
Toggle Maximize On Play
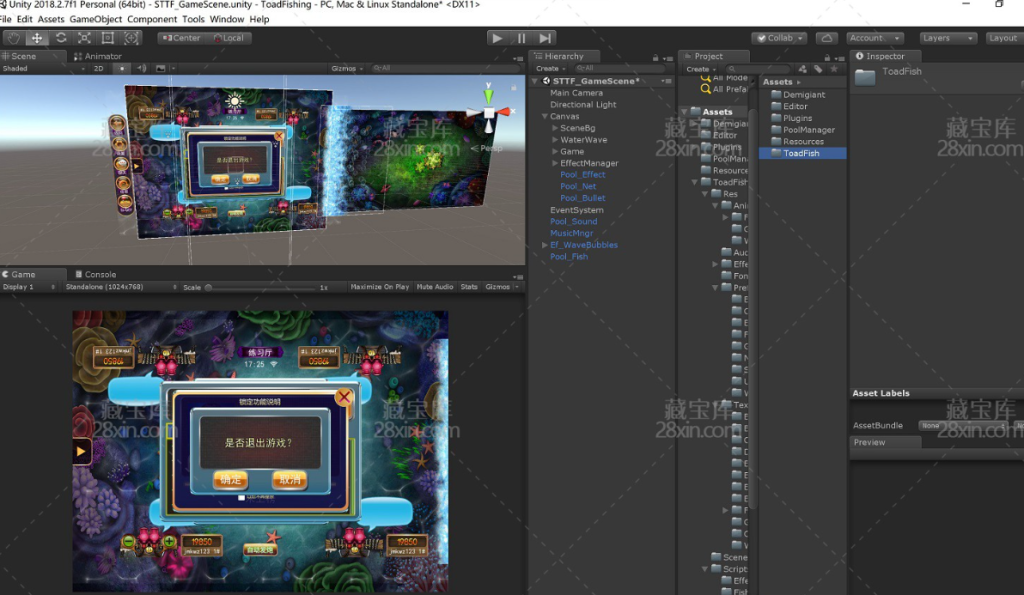point(379,287)
